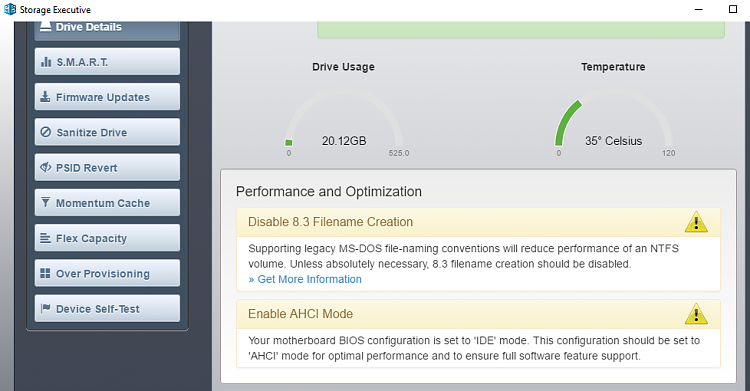Expand the Disable 8.3 Filename Creation header

[x=478, y=222]
